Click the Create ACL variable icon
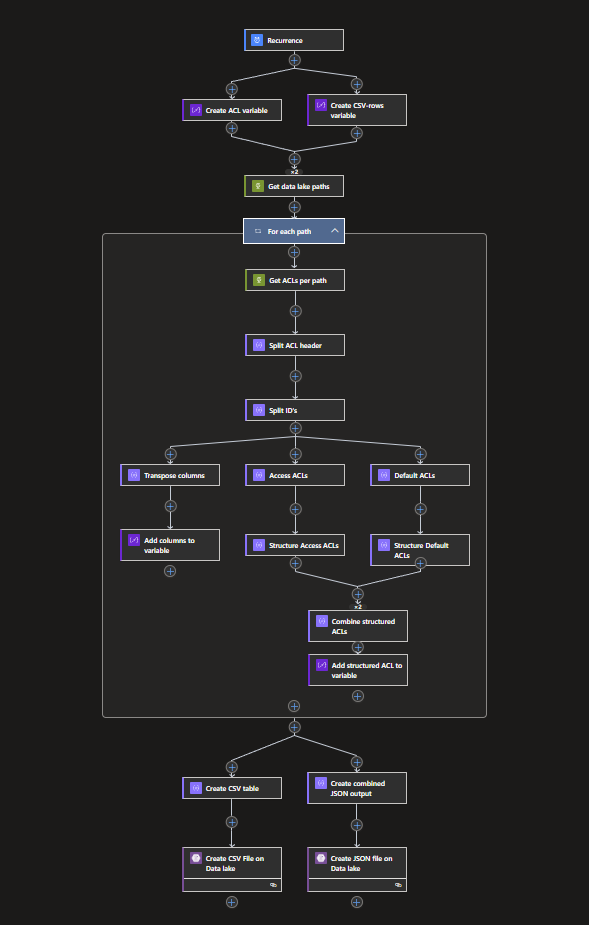 tap(195, 110)
